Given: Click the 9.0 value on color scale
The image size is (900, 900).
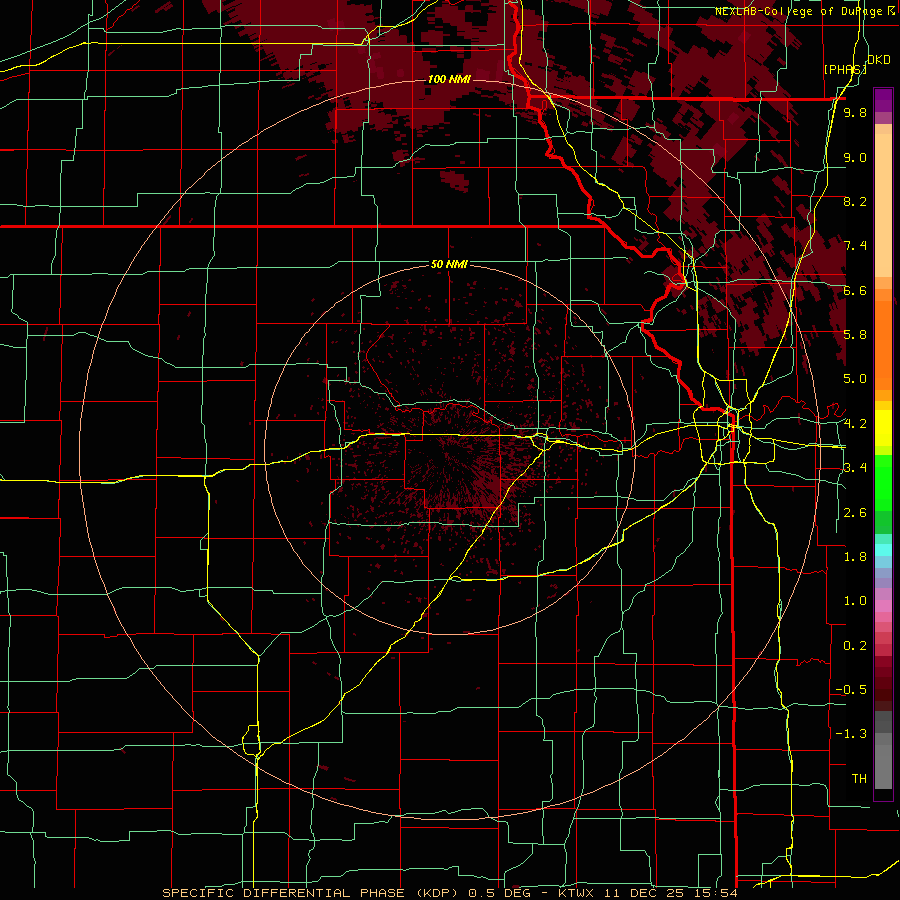Looking at the screenshot, I should tap(855, 157).
